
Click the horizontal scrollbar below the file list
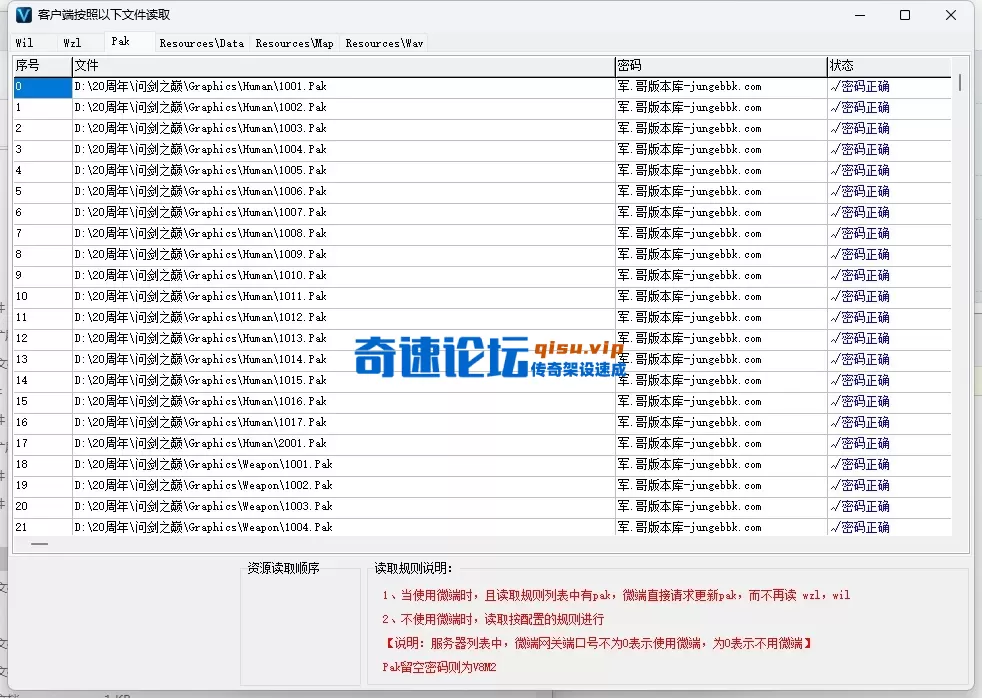pyautogui.click(x=38, y=544)
